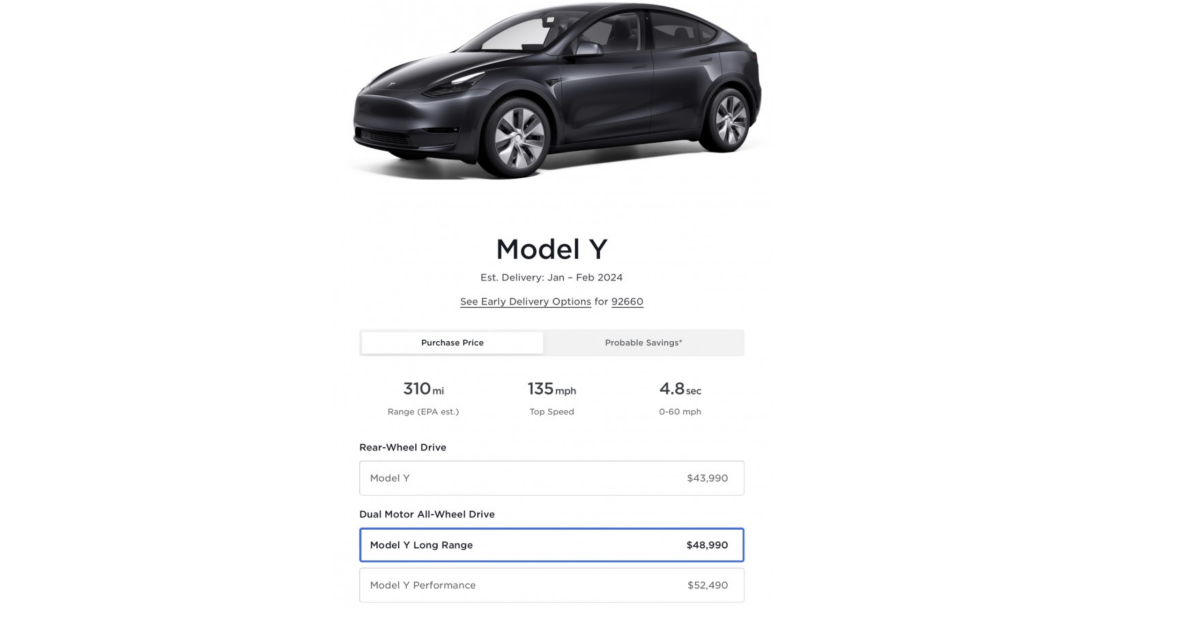This screenshot has width=1200, height=622.
Task: Click the car's front wheel
Action: point(518,137)
